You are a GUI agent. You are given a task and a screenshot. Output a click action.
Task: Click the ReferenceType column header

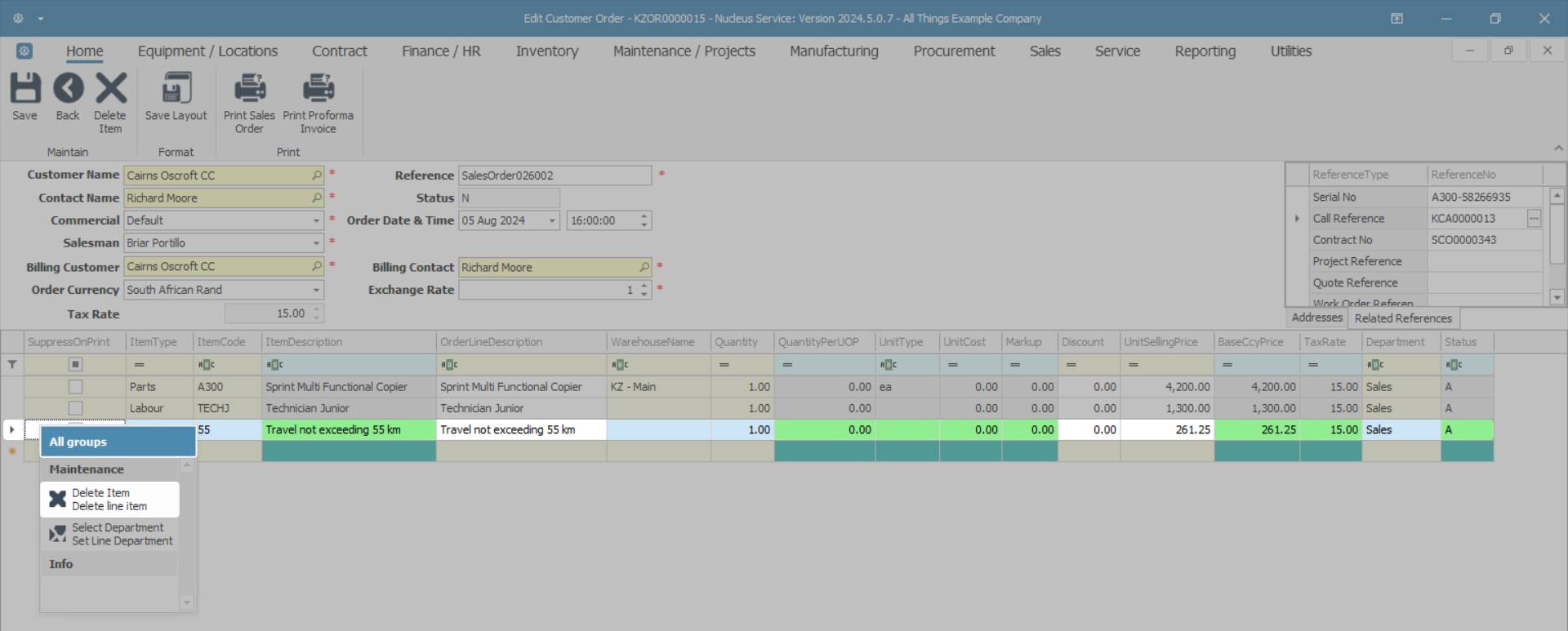(x=1368, y=175)
